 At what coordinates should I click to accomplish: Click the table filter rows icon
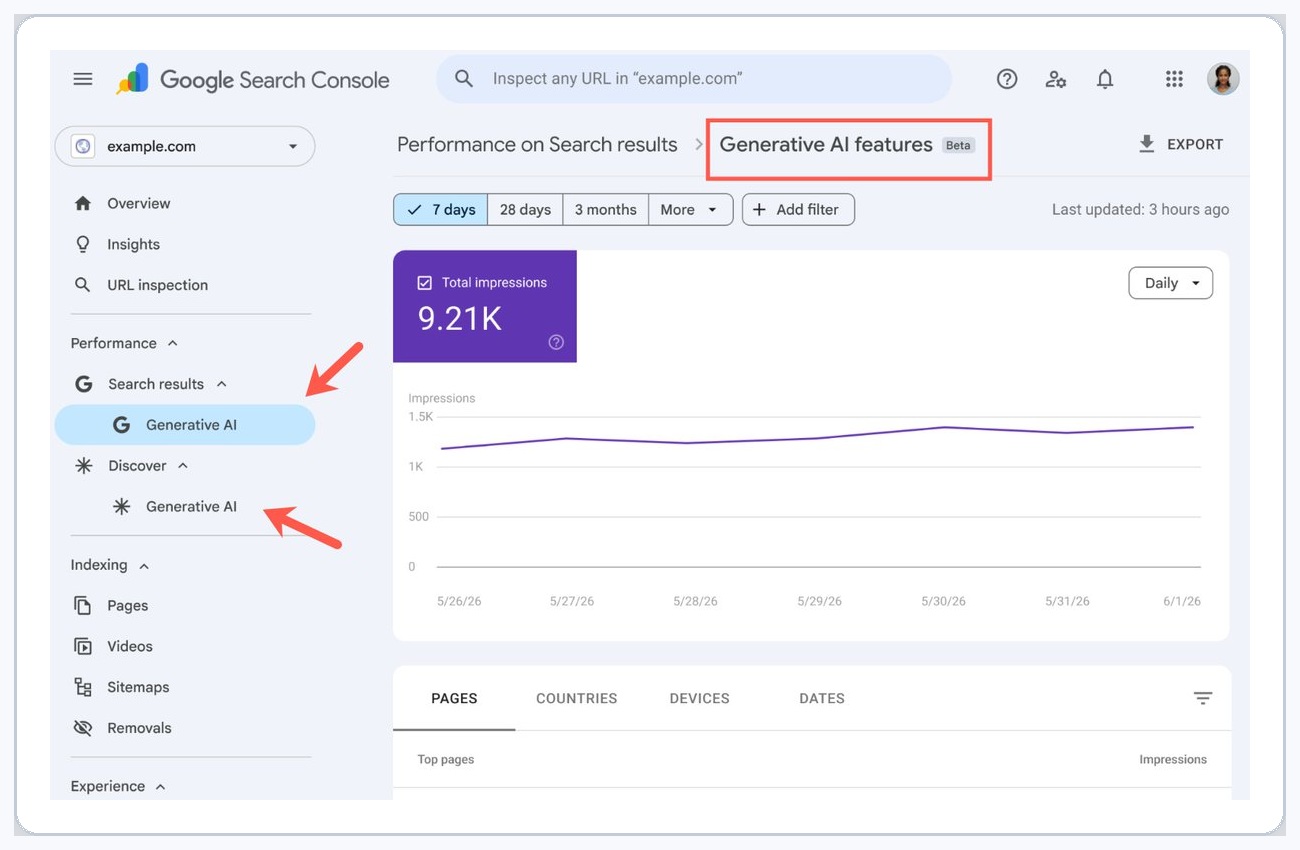click(x=1203, y=698)
